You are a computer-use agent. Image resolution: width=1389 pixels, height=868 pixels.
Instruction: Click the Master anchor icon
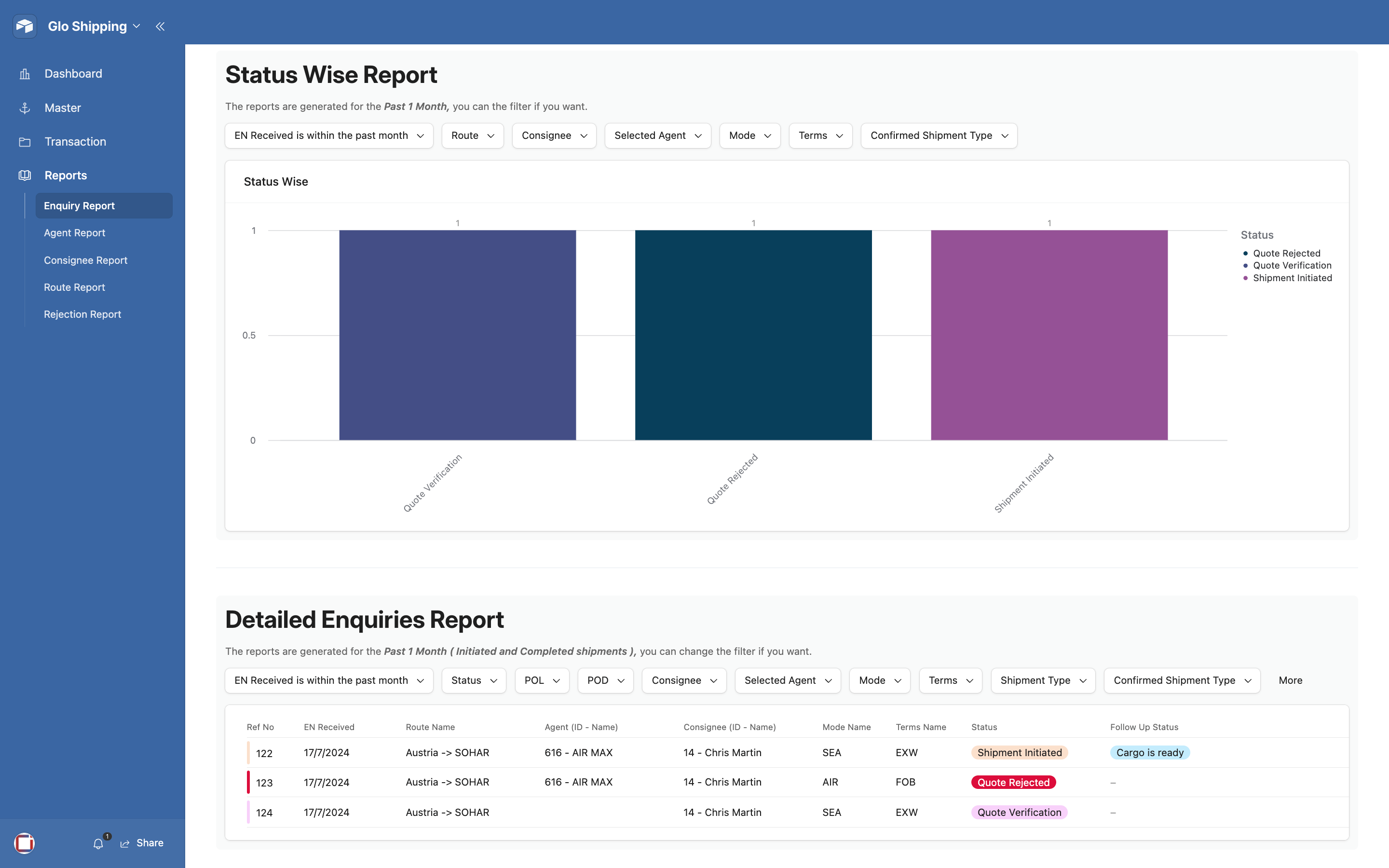coord(25,108)
